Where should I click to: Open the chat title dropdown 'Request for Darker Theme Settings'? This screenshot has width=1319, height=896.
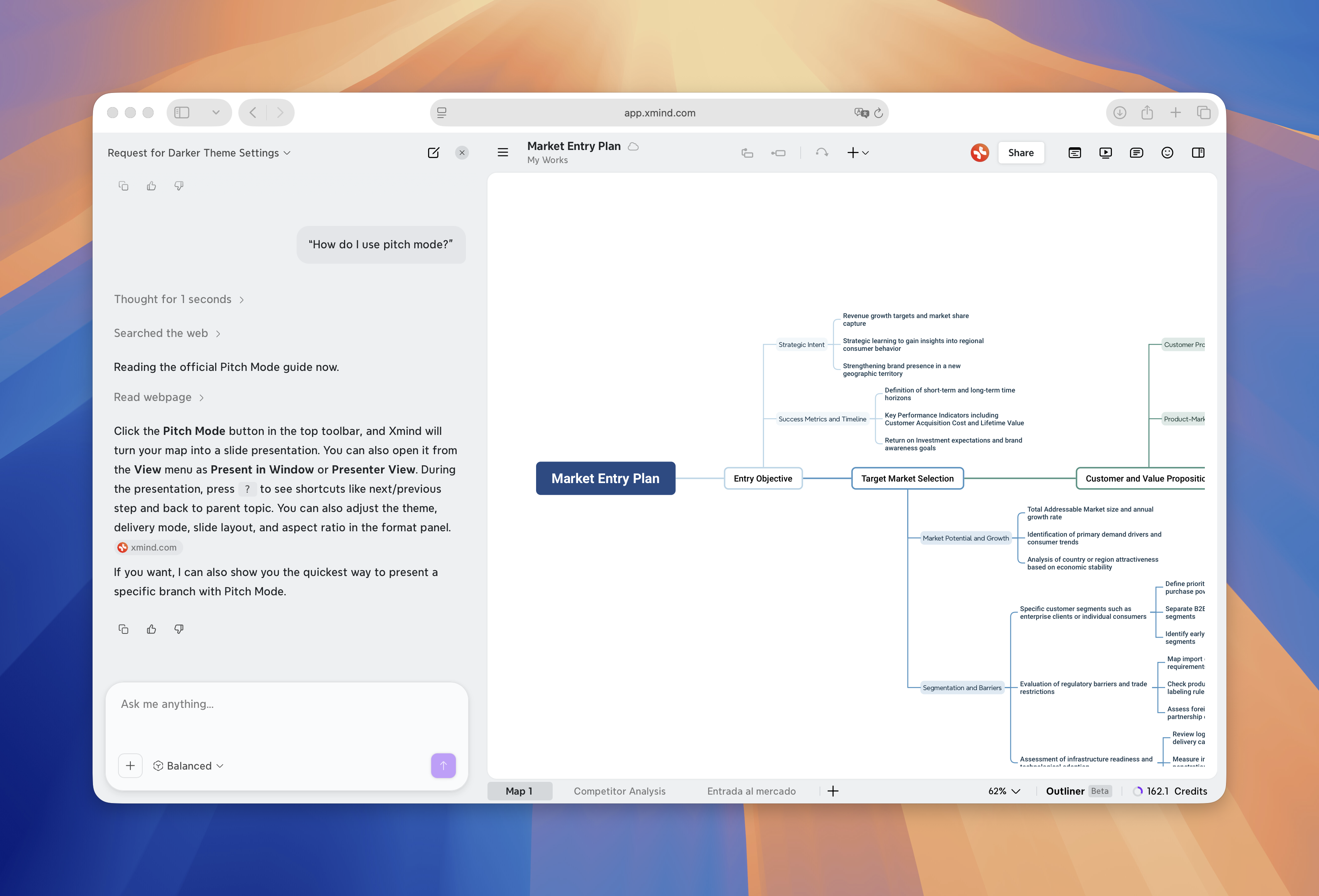[x=199, y=153]
